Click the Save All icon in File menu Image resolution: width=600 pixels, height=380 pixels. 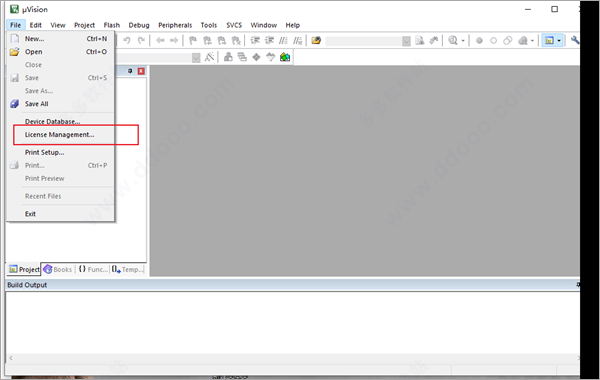click(15, 104)
